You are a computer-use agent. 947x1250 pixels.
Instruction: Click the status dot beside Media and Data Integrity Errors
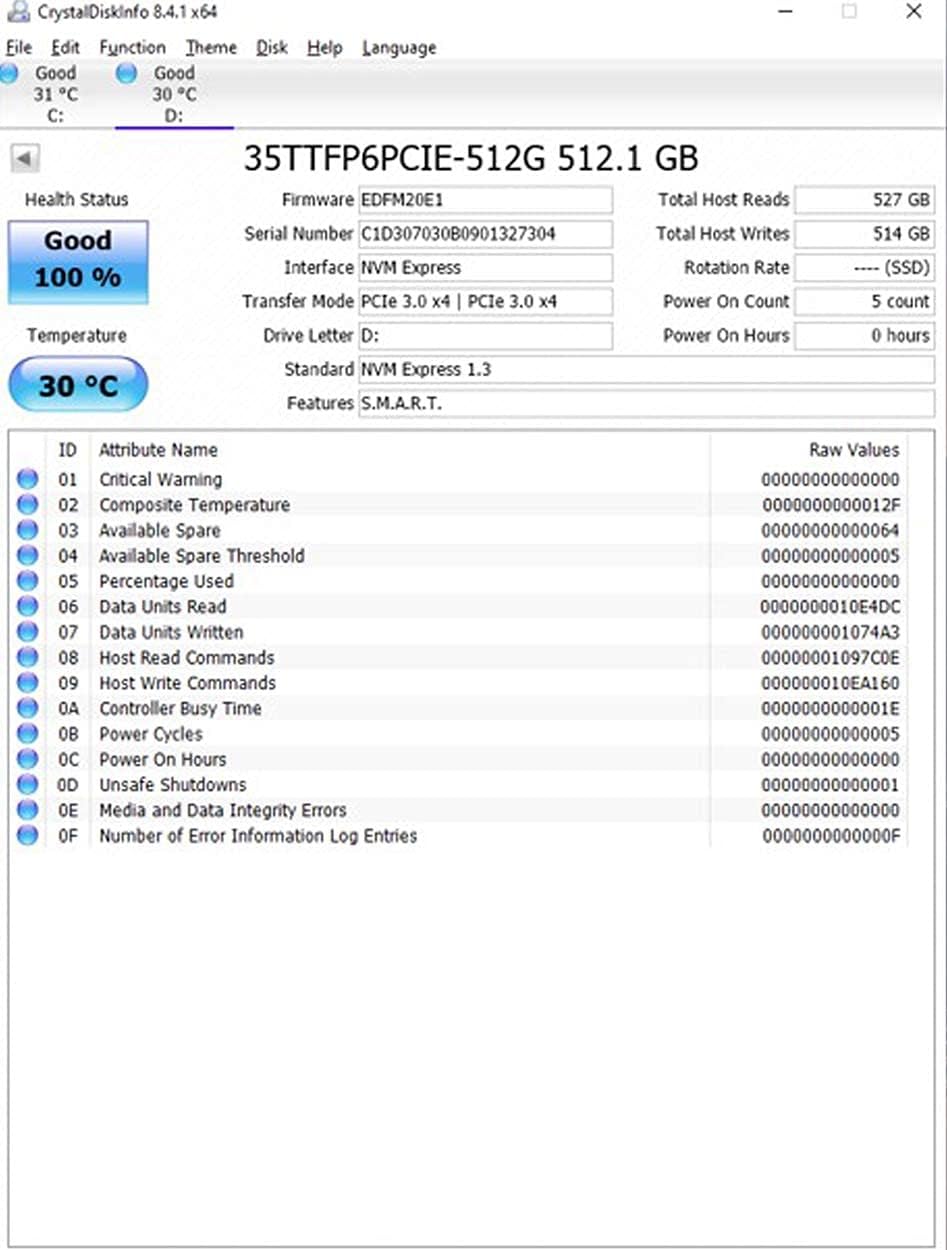pos(27,810)
